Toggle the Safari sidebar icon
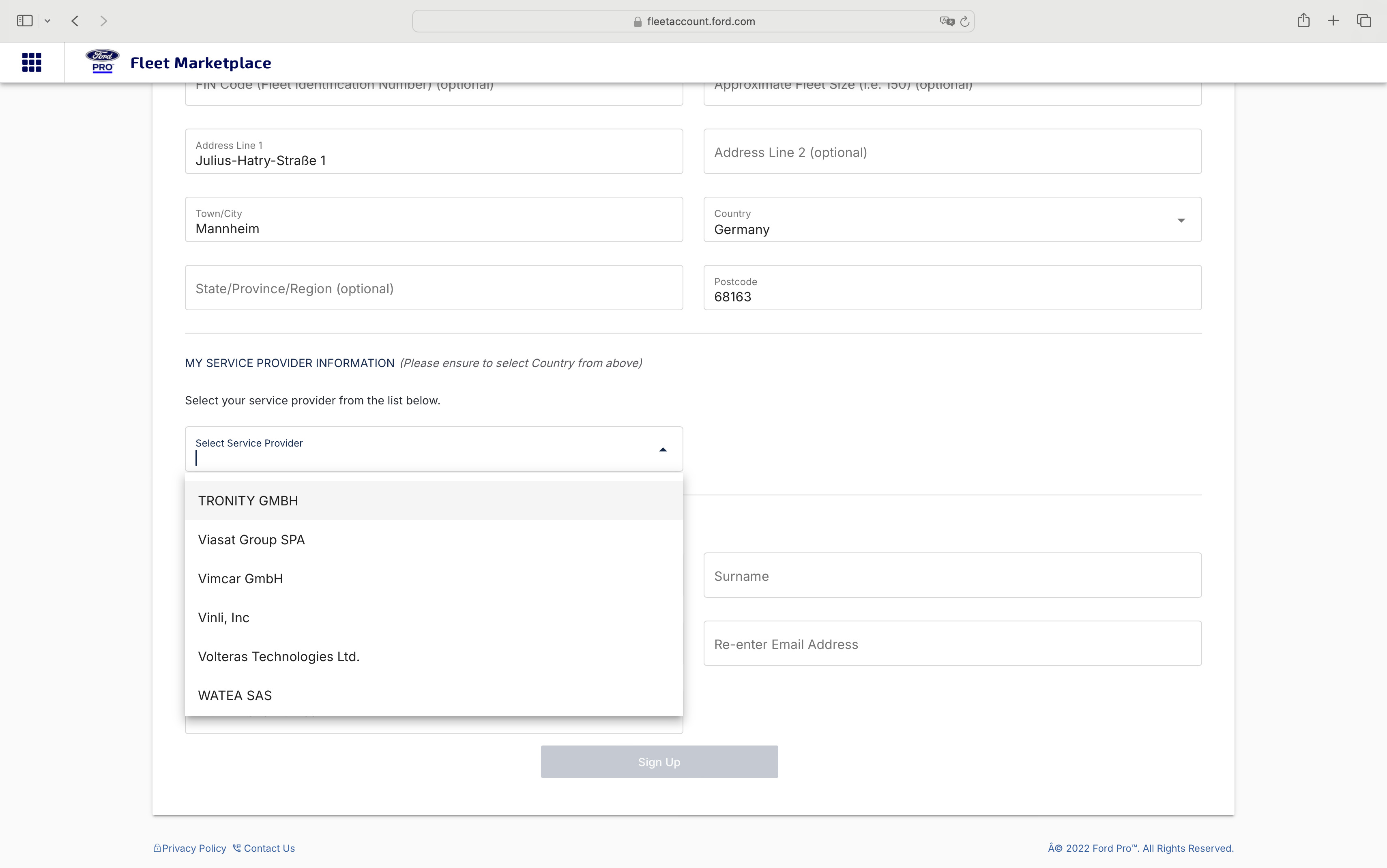 pyautogui.click(x=25, y=21)
